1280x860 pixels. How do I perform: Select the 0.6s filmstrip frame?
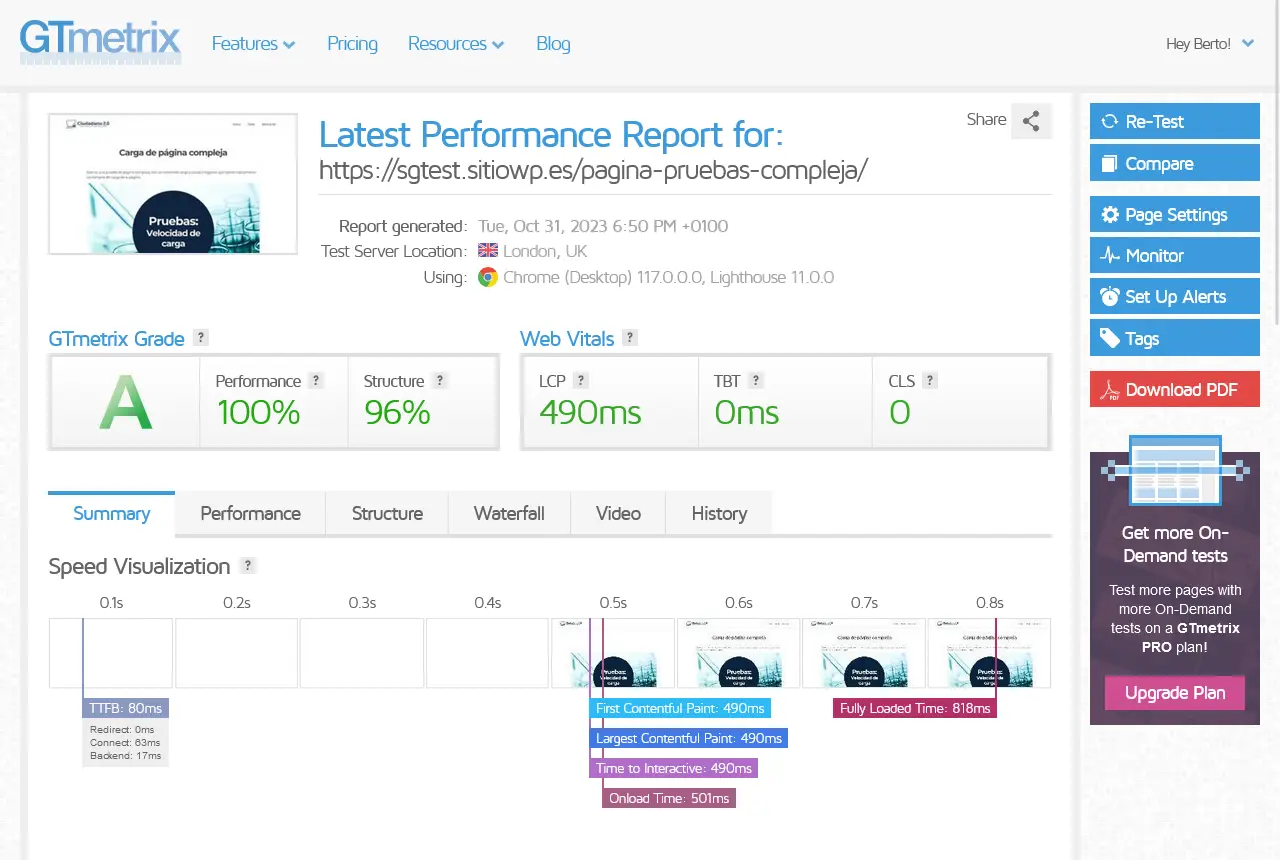pos(739,653)
